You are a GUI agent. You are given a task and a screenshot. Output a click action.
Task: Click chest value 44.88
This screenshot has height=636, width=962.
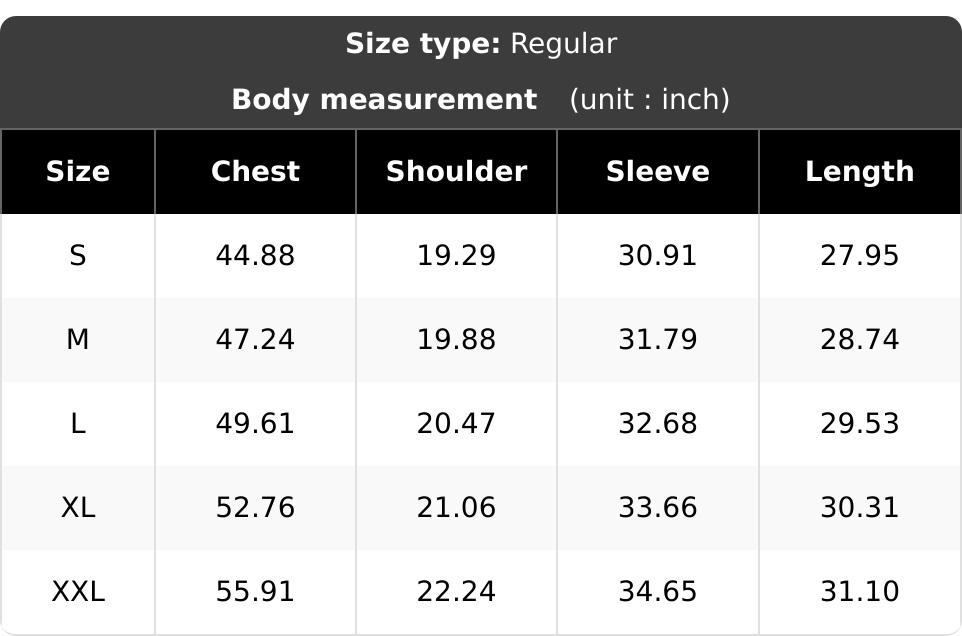tap(255, 256)
